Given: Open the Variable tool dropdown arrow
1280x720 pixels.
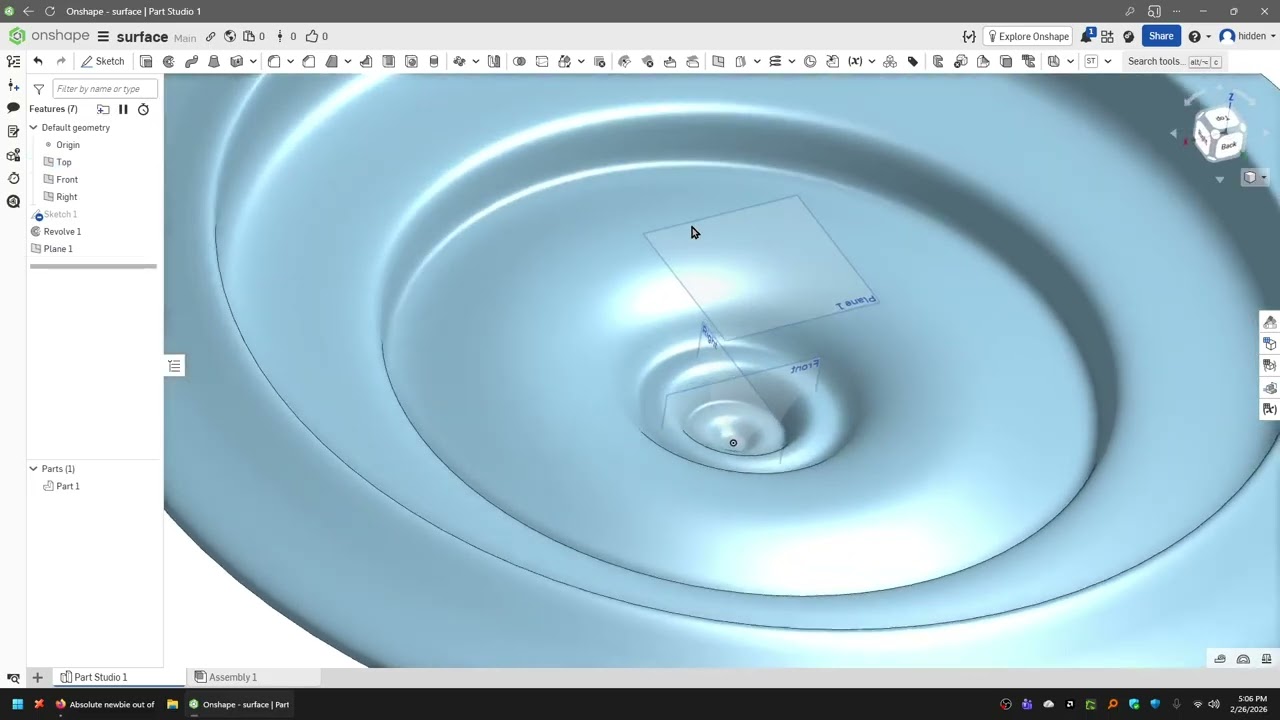Looking at the screenshot, I should [871, 61].
